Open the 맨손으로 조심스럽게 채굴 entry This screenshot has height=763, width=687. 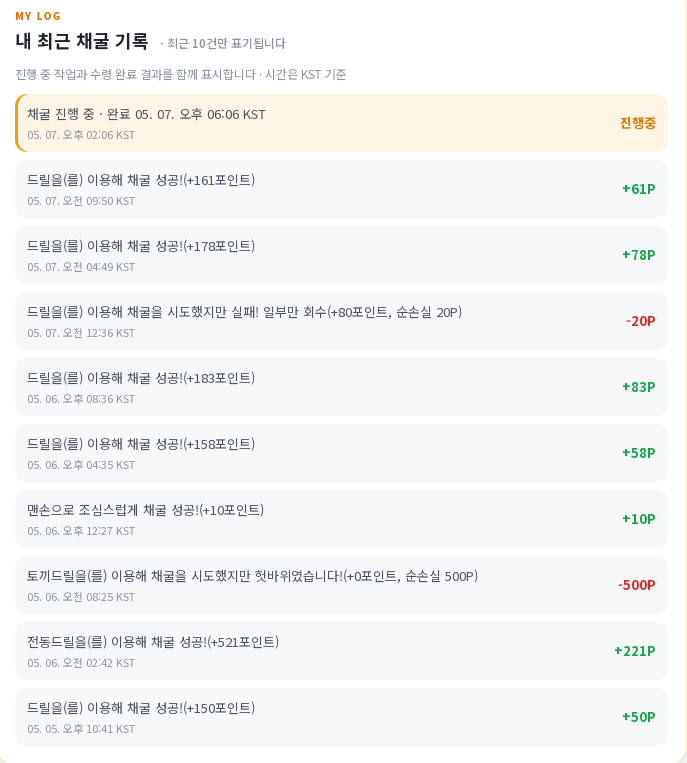click(x=341, y=519)
